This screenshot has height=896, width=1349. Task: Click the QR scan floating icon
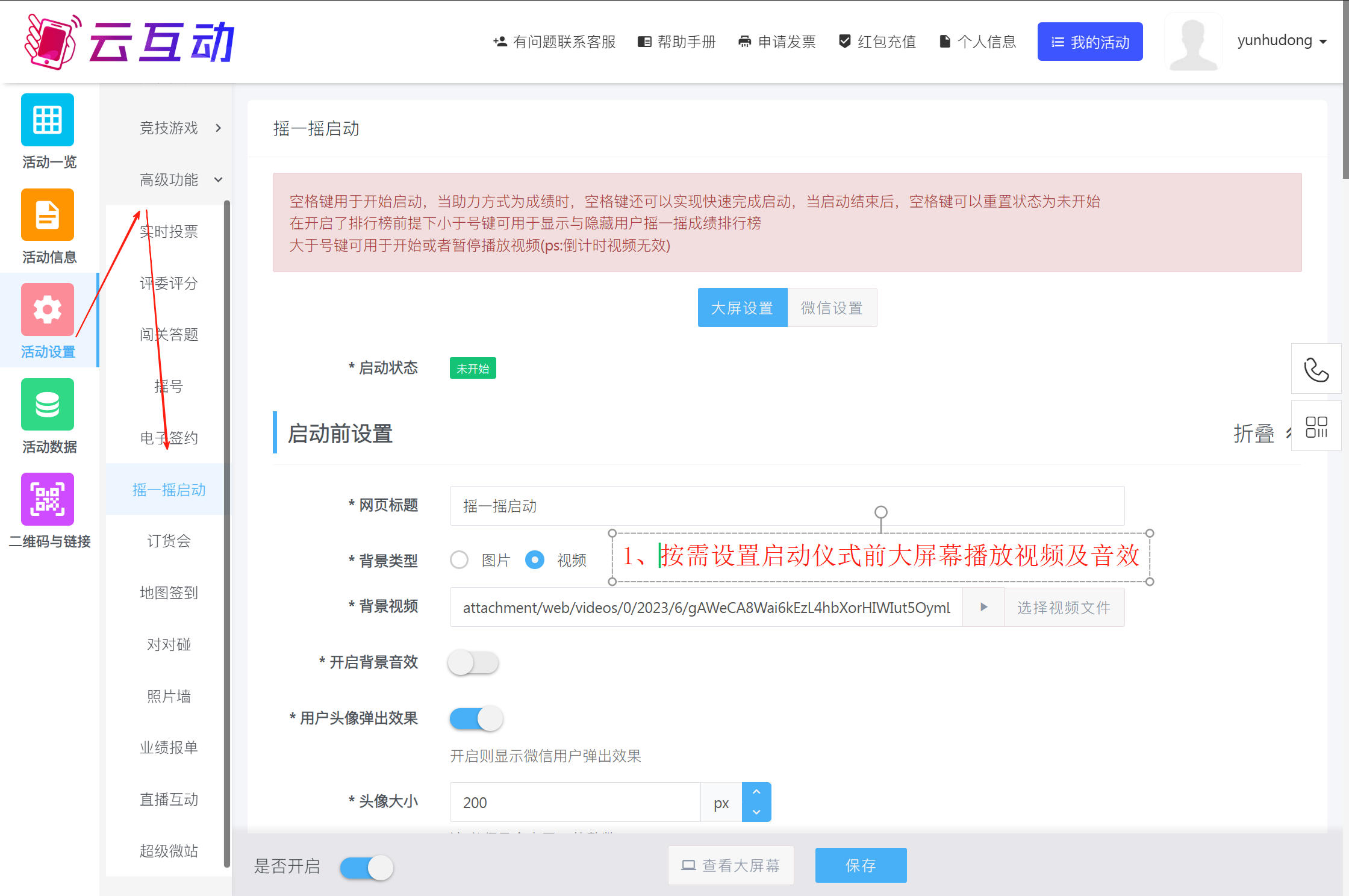click(1316, 426)
